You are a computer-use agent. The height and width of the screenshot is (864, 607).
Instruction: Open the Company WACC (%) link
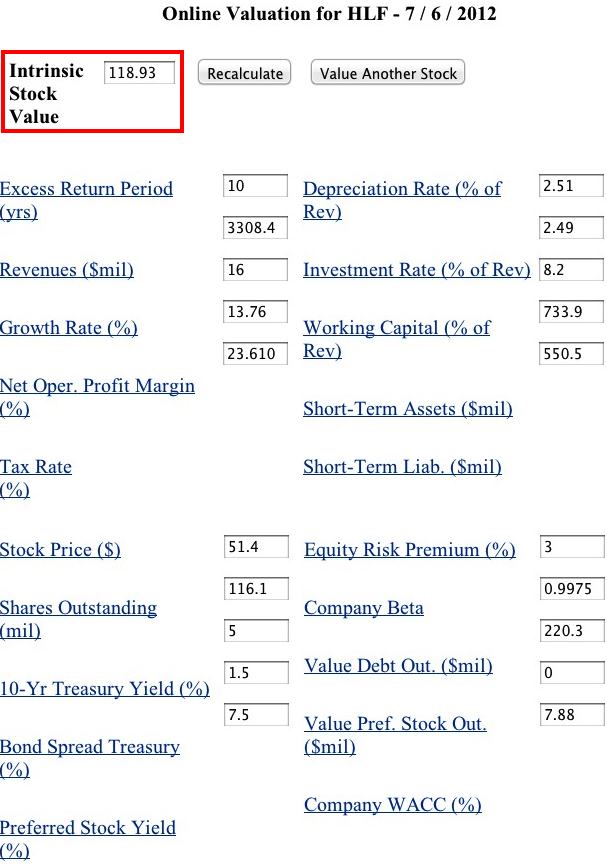[x=393, y=805]
